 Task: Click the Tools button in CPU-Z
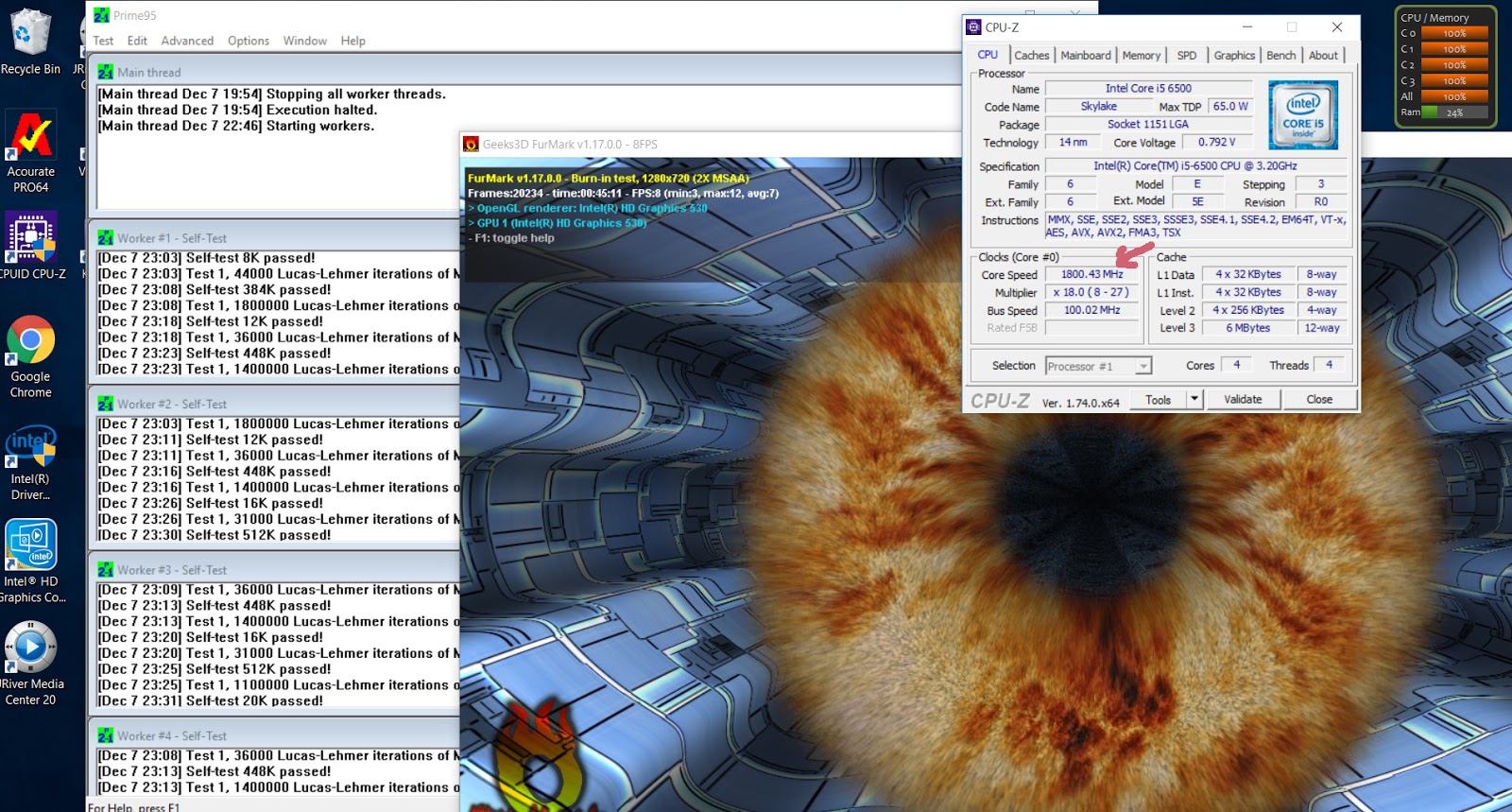pos(1159,400)
